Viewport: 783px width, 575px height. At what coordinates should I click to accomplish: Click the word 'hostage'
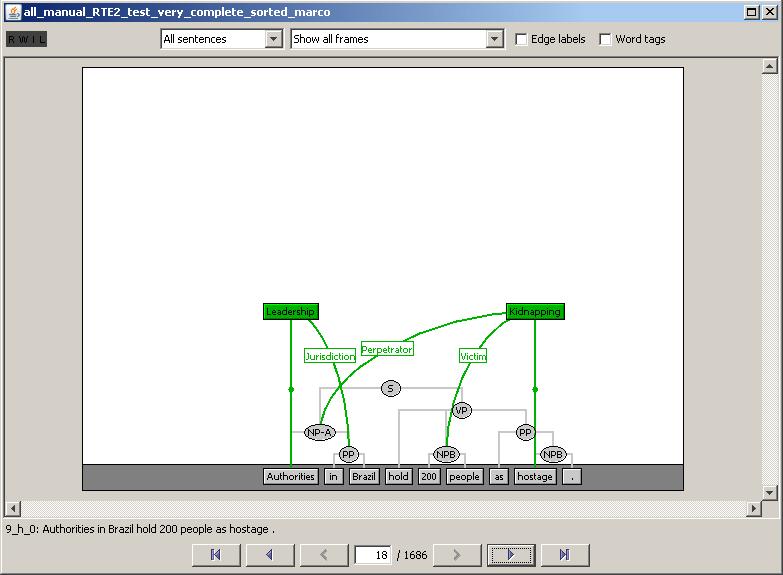click(535, 476)
